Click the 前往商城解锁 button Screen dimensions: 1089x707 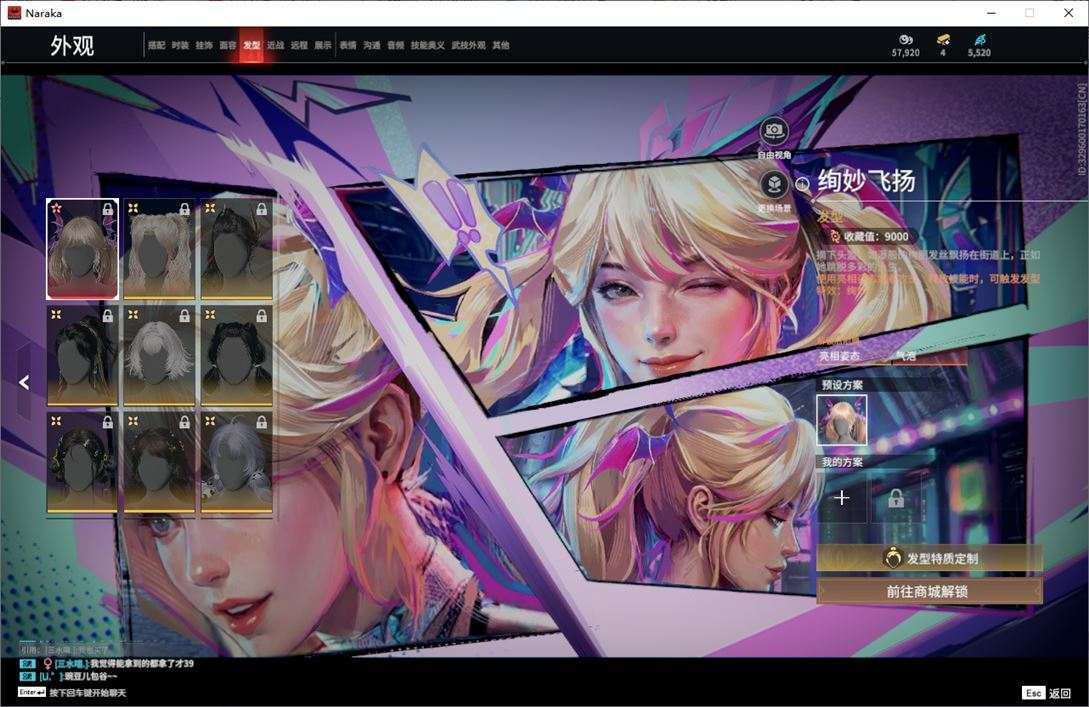[929, 591]
